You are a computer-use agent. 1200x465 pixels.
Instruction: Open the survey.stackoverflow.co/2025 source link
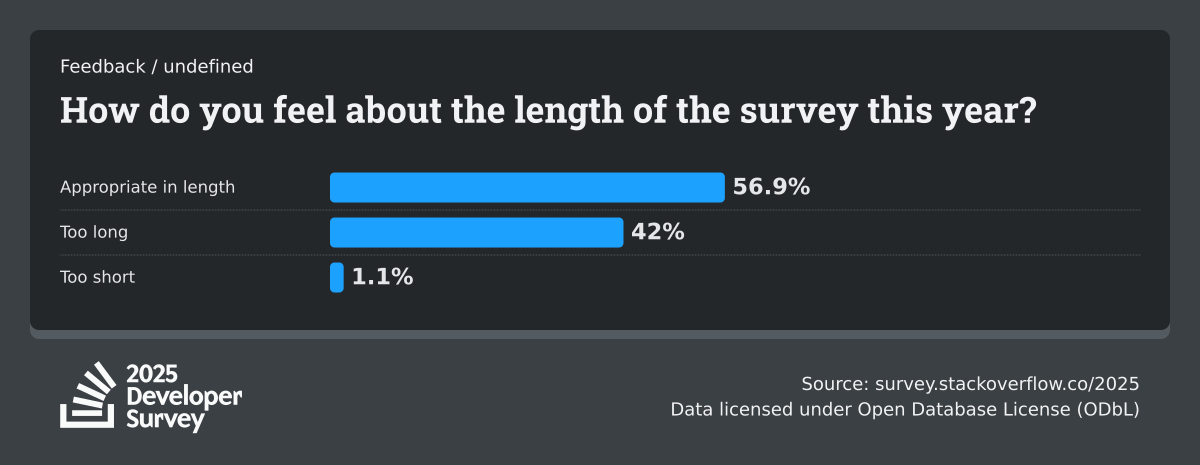(1007, 384)
